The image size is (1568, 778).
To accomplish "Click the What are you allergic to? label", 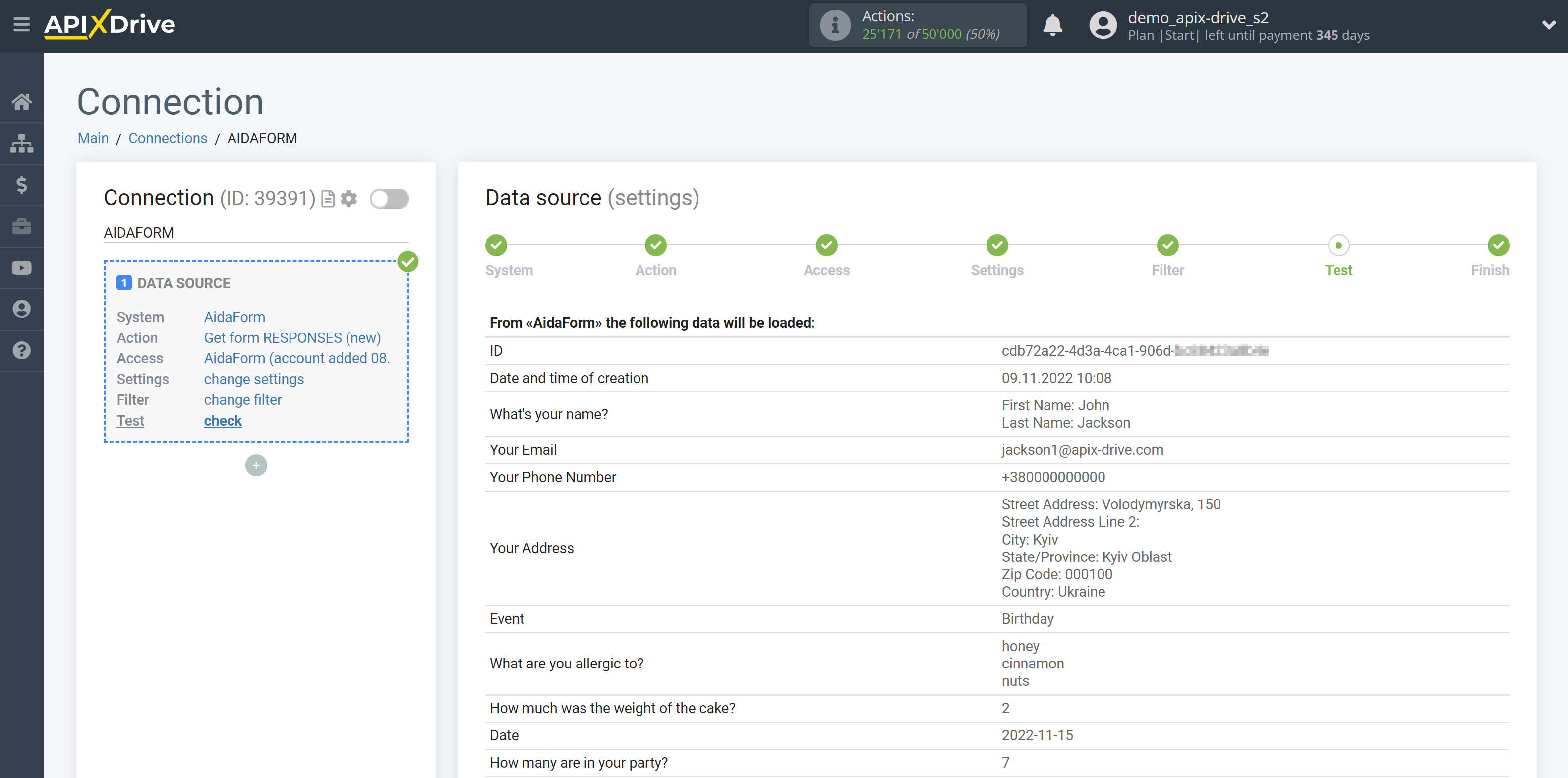I will [x=567, y=664].
